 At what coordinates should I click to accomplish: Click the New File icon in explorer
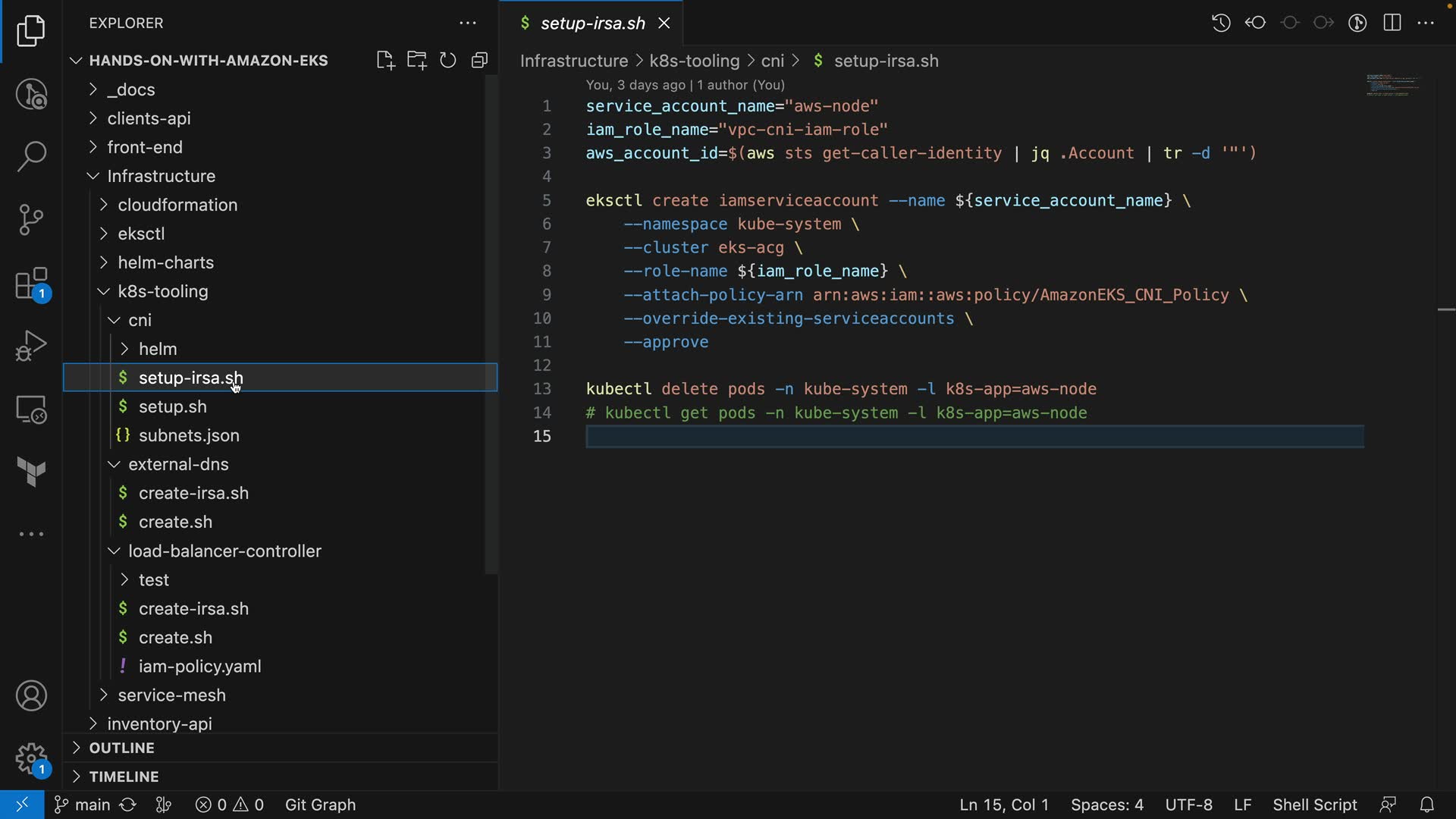385,61
